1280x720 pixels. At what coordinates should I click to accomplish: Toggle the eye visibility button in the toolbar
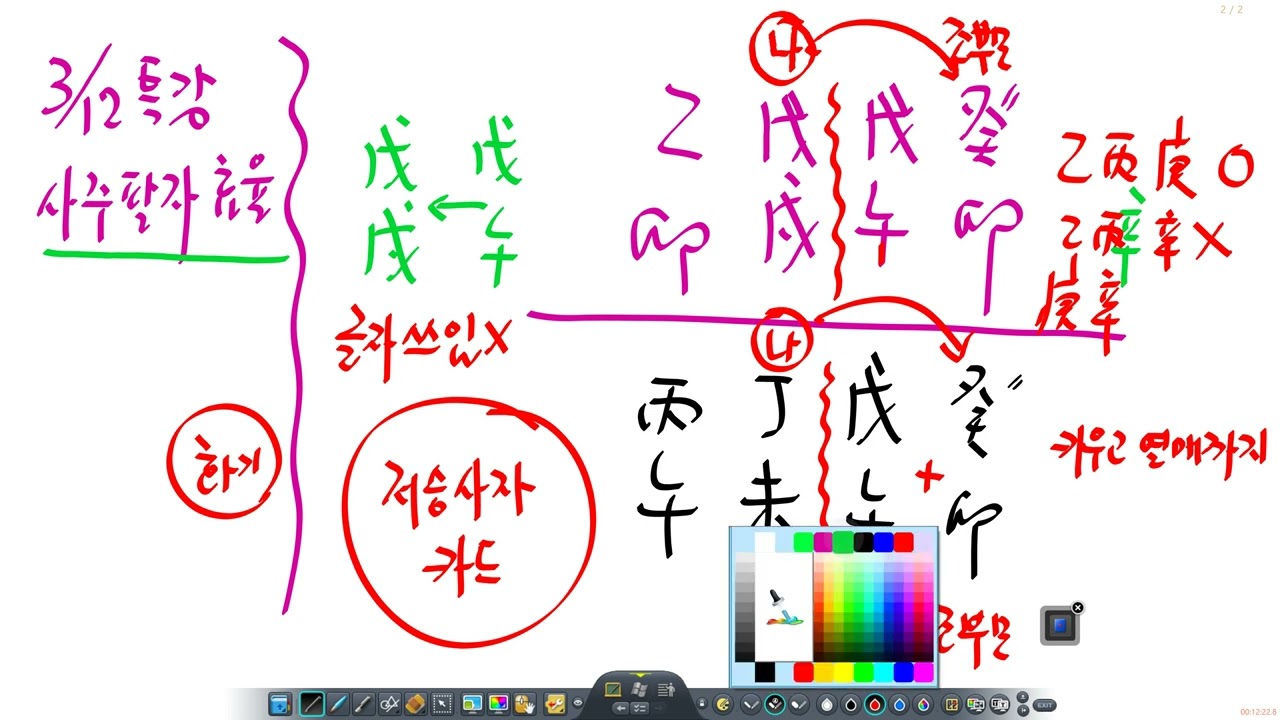[x=578, y=702]
